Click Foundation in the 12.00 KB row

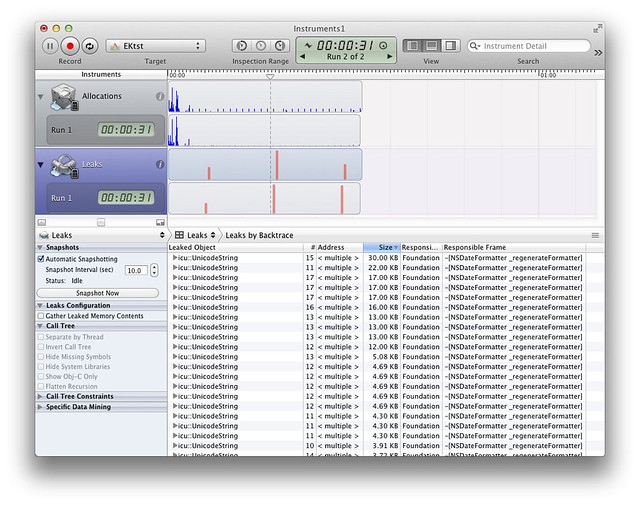pyautogui.click(x=421, y=347)
